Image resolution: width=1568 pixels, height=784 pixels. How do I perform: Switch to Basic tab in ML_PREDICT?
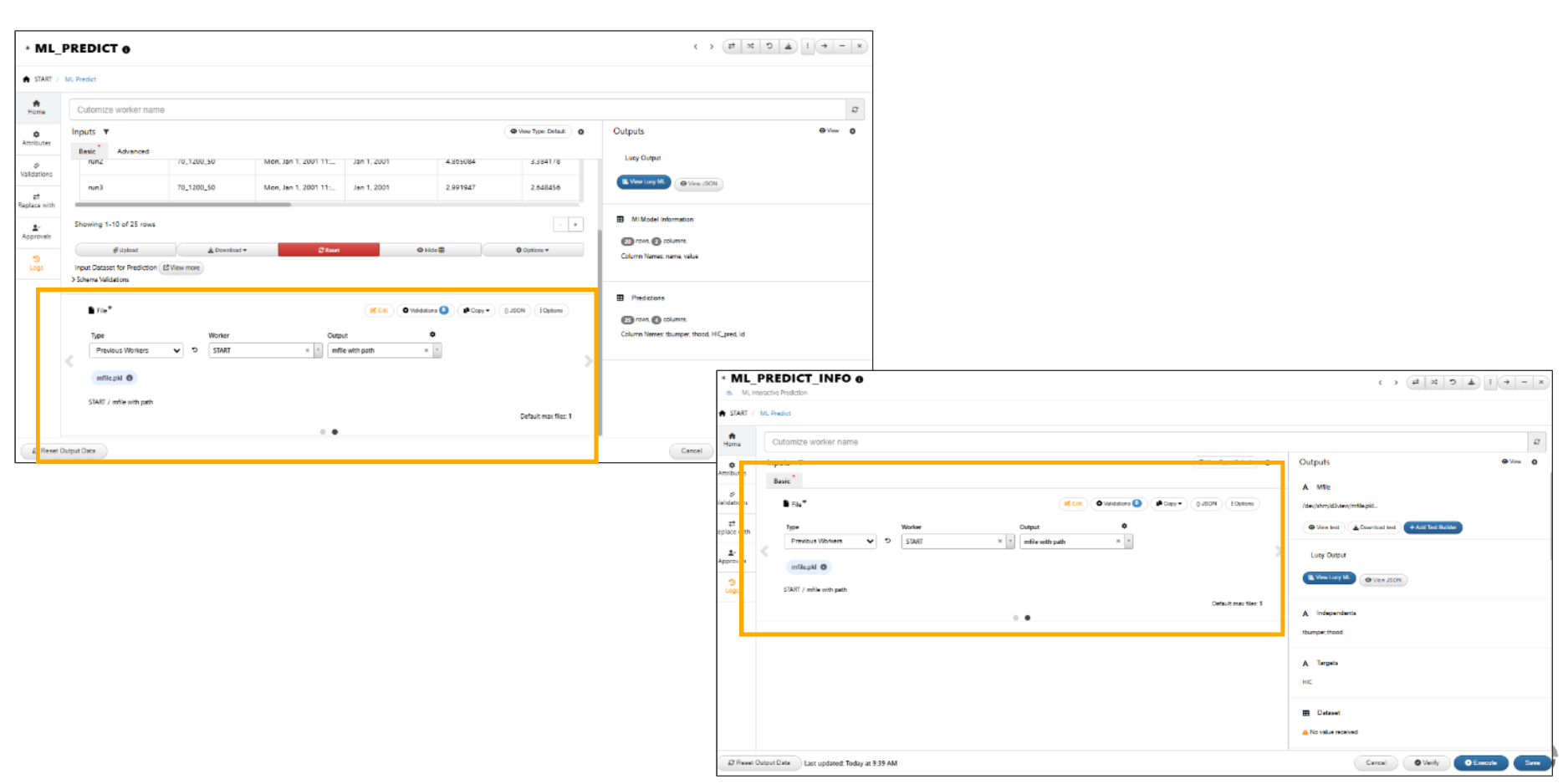click(88, 151)
